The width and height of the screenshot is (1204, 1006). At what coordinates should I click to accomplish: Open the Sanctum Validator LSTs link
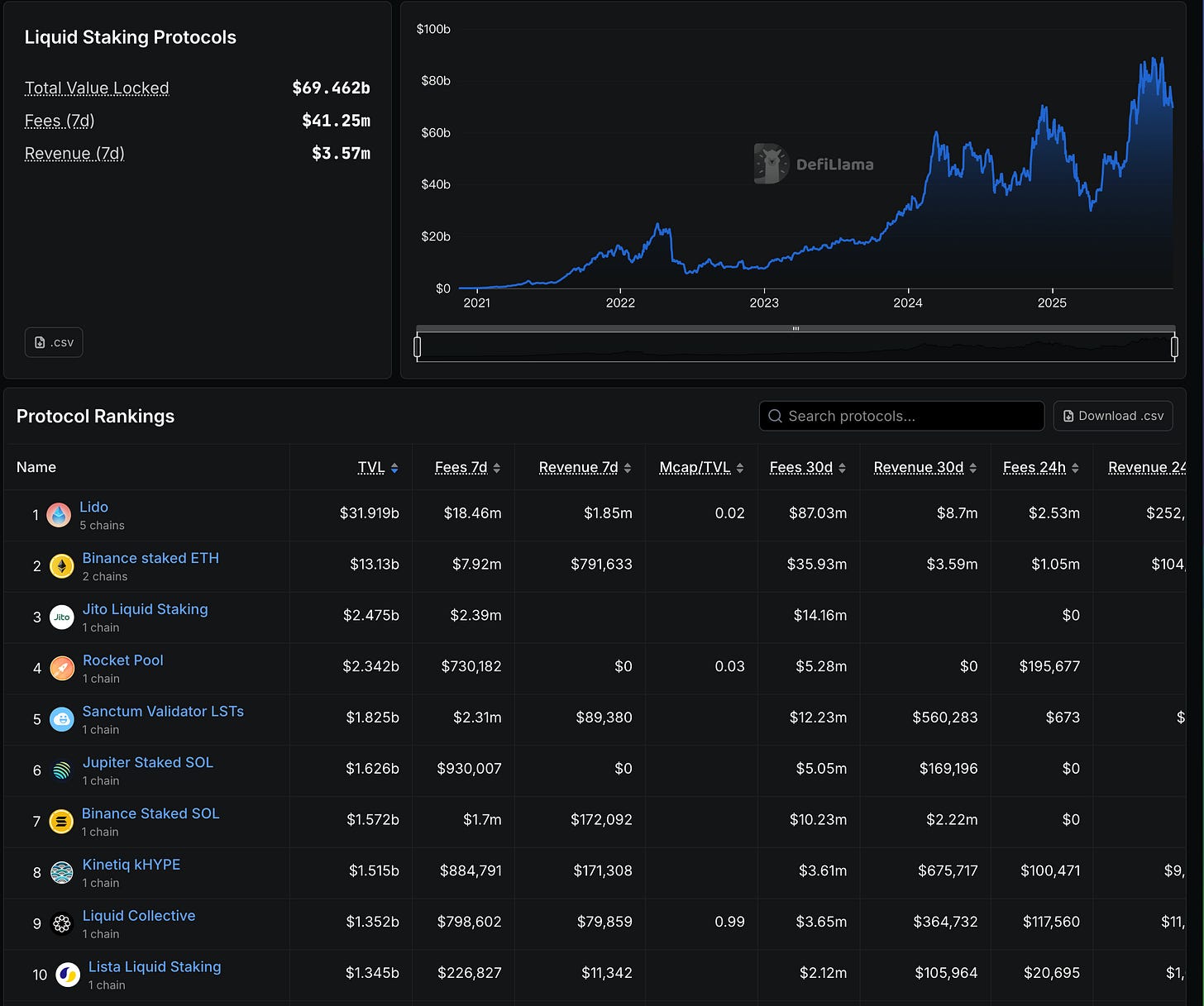point(163,712)
